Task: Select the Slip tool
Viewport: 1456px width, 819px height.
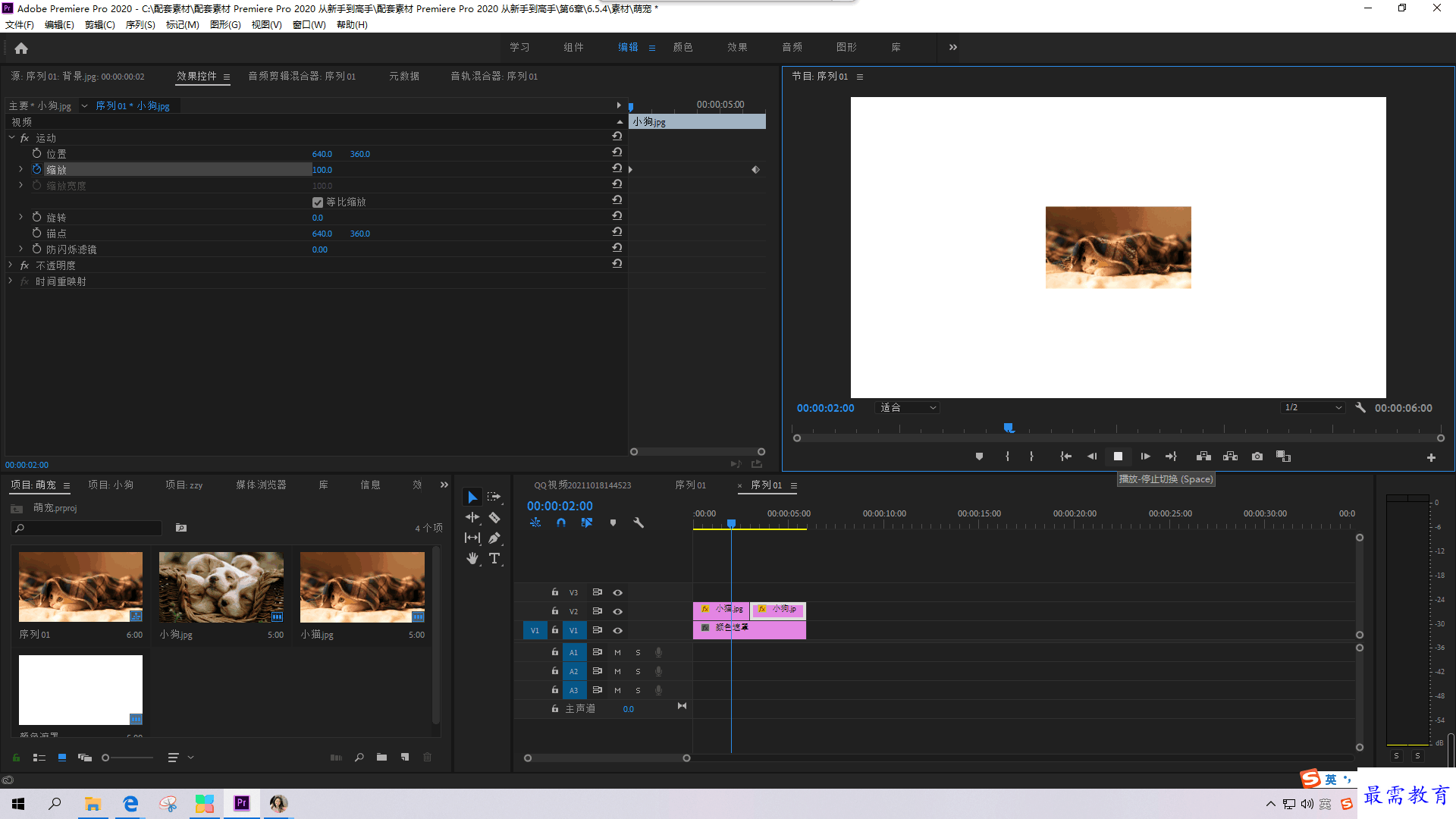Action: [x=472, y=538]
